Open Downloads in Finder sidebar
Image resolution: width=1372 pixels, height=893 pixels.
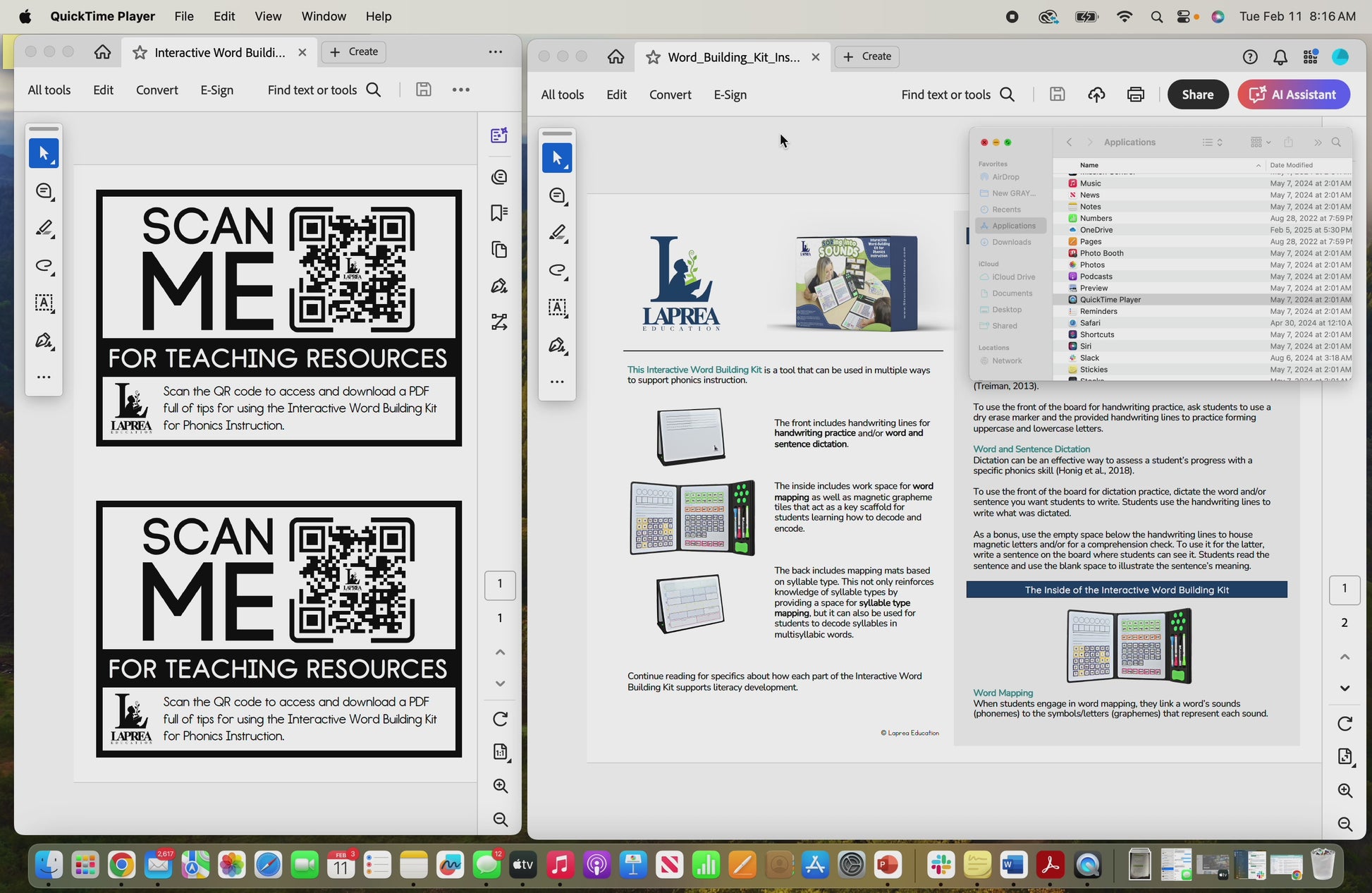coord(1010,242)
